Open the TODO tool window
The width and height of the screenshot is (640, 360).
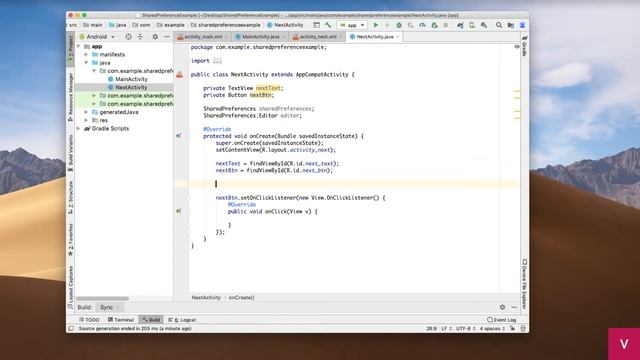(x=89, y=320)
